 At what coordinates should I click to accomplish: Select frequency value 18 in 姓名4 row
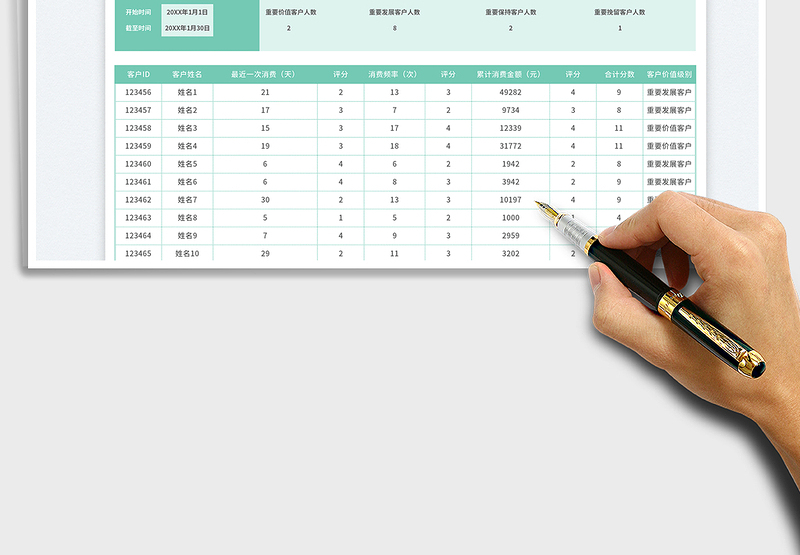[x=394, y=146]
